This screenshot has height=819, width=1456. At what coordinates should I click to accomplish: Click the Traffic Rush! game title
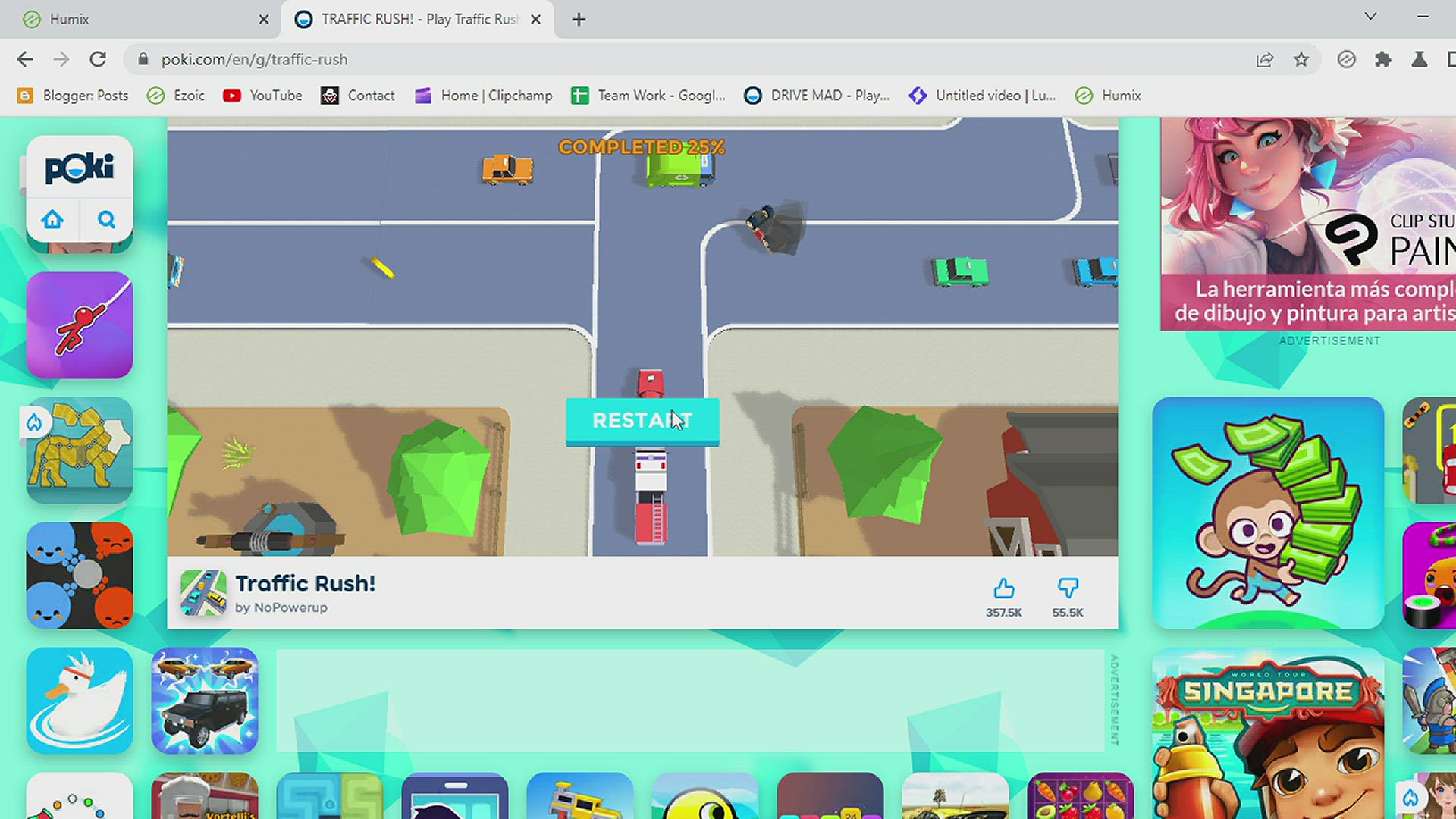tap(305, 583)
